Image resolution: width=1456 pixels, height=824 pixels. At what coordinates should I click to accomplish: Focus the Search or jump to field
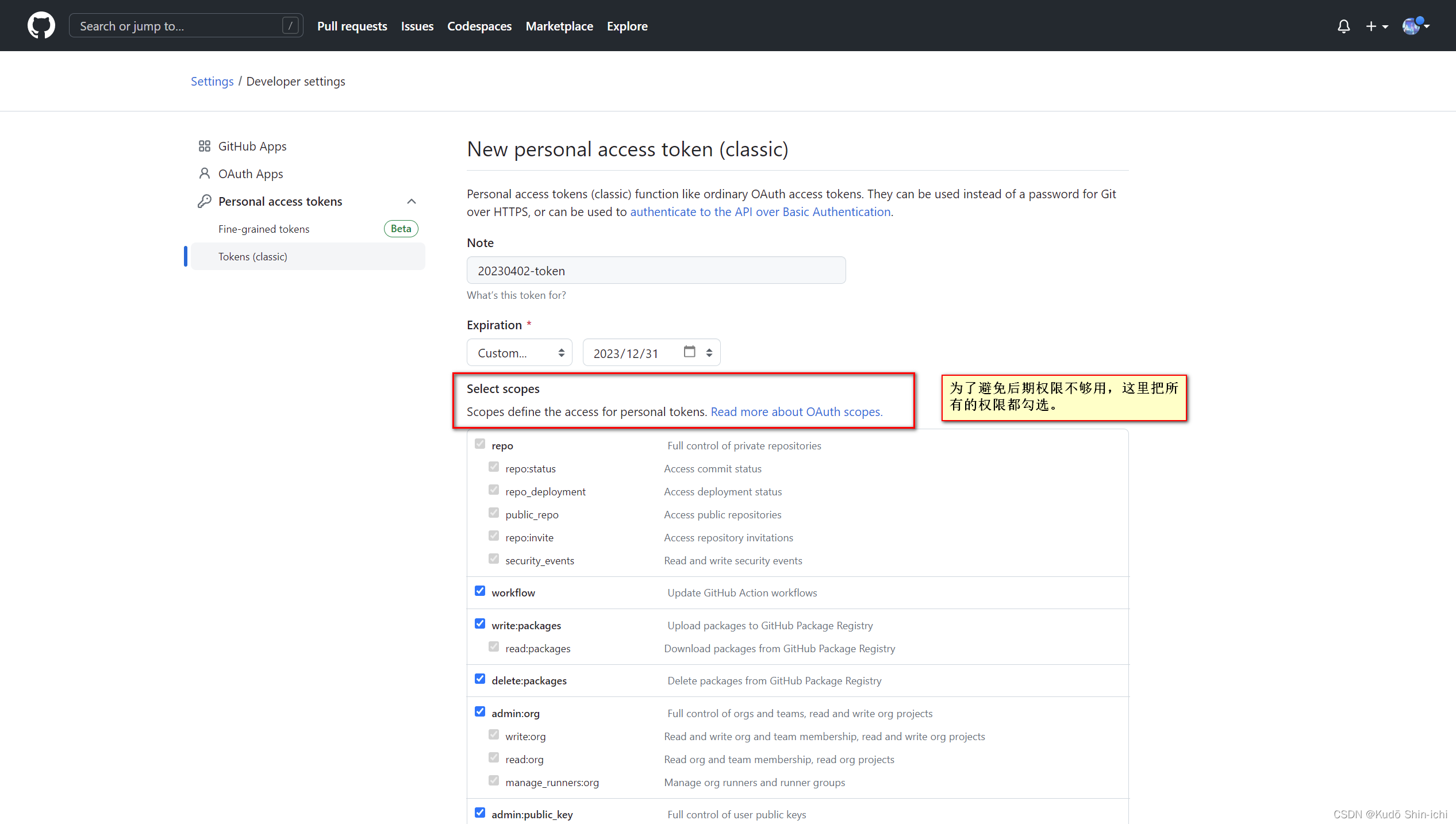(x=186, y=26)
